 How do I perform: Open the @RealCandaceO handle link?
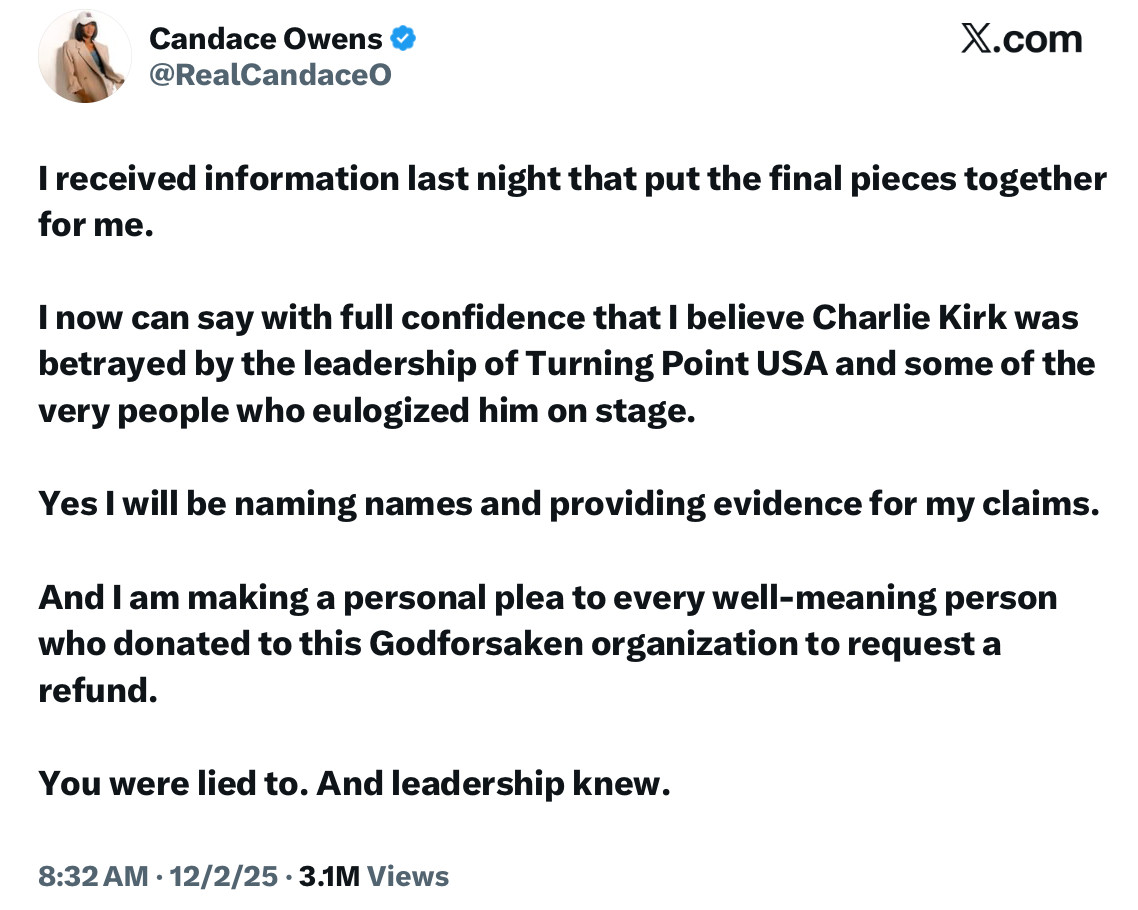click(270, 74)
